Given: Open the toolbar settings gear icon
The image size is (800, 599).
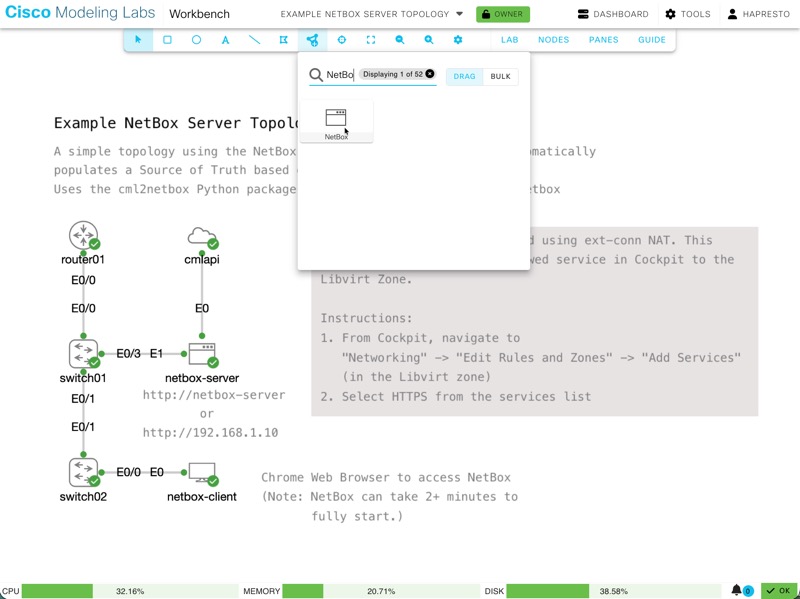Looking at the screenshot, I should 457,40.
